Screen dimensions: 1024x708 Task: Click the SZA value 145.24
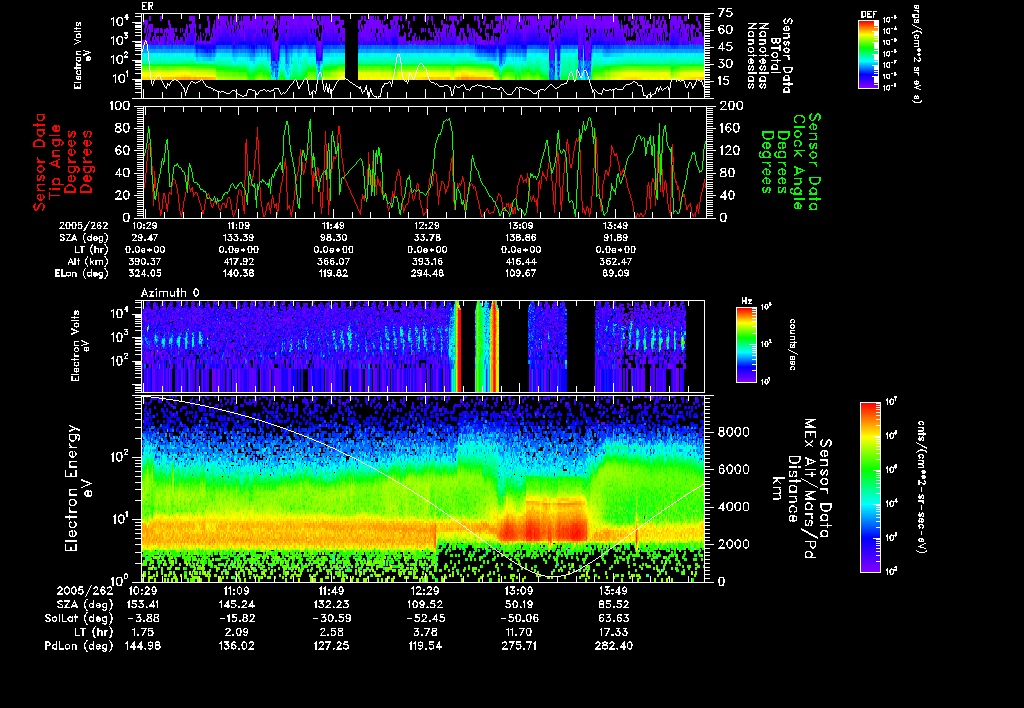(236, 605)
